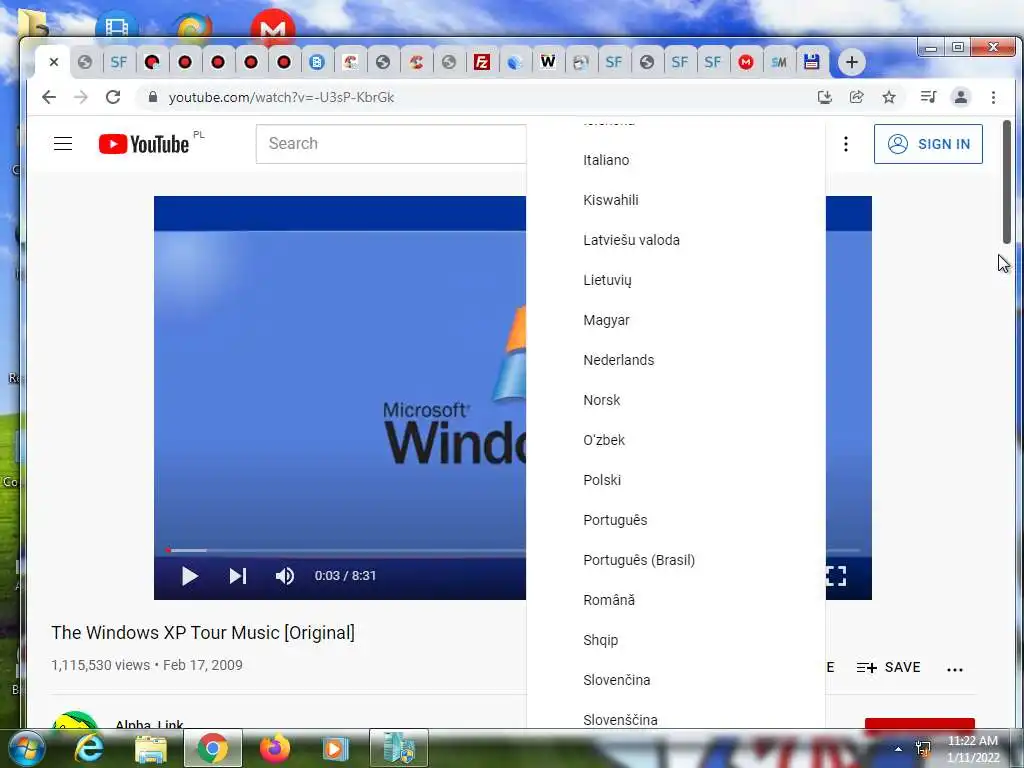This screenshot has width=1024, height=768.
Task: Select Polski language
Action: coord(602,480)
